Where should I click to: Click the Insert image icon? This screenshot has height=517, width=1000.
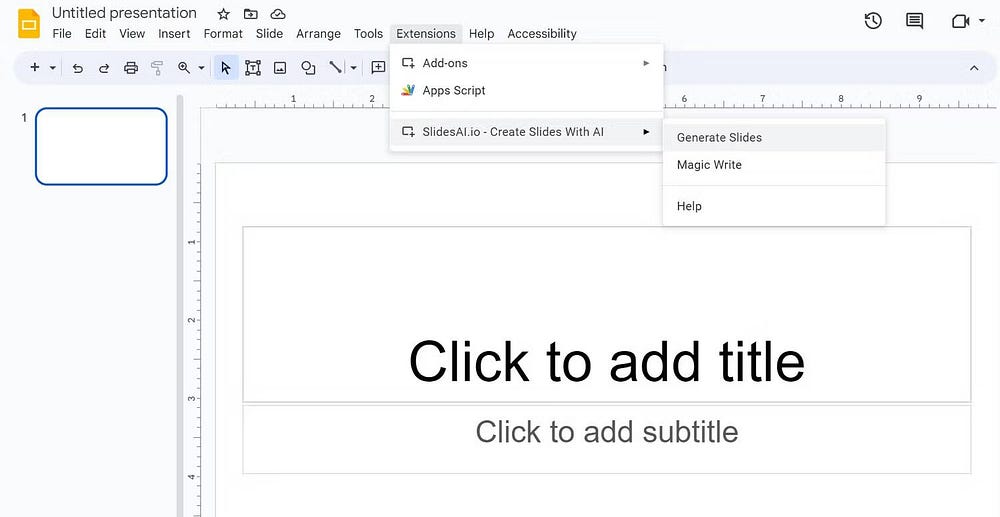(x=280, y=68)
